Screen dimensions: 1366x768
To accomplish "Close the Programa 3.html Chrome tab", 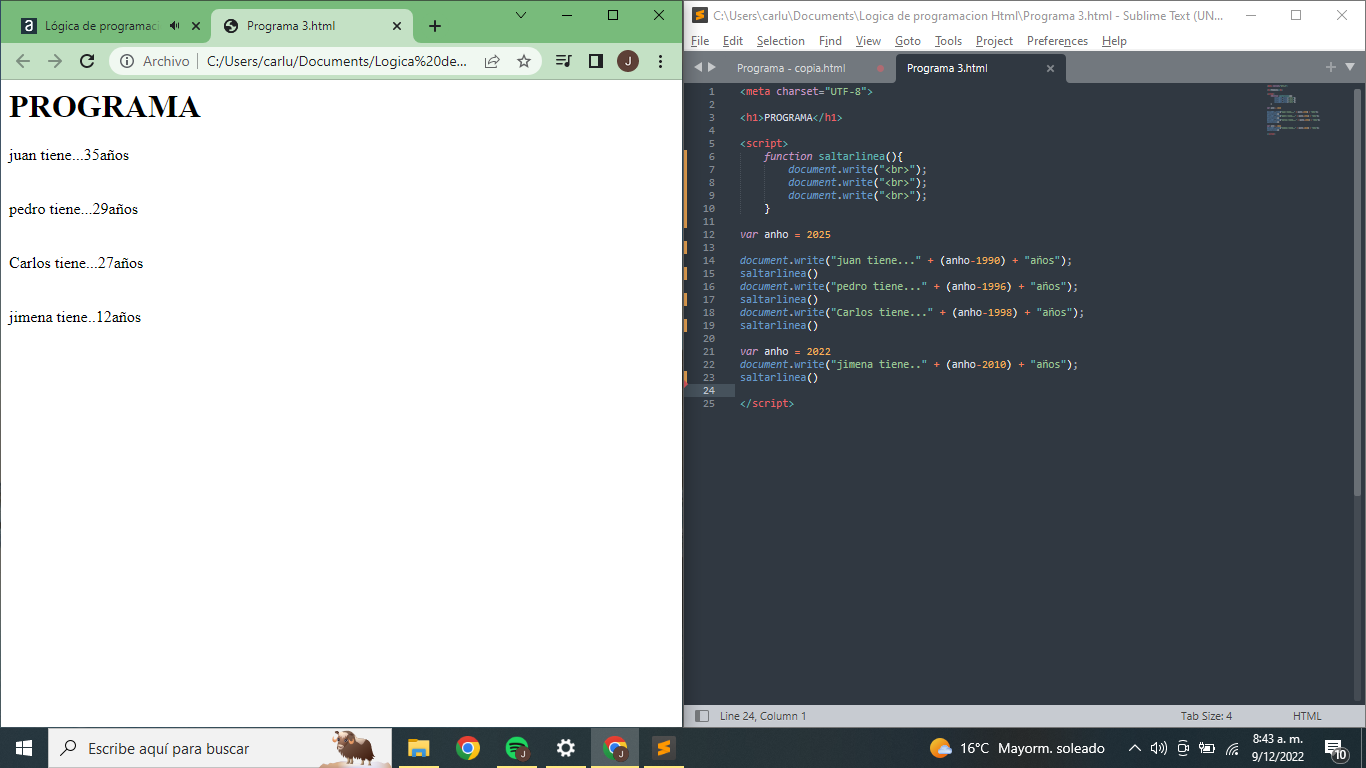I will (397, 26).
